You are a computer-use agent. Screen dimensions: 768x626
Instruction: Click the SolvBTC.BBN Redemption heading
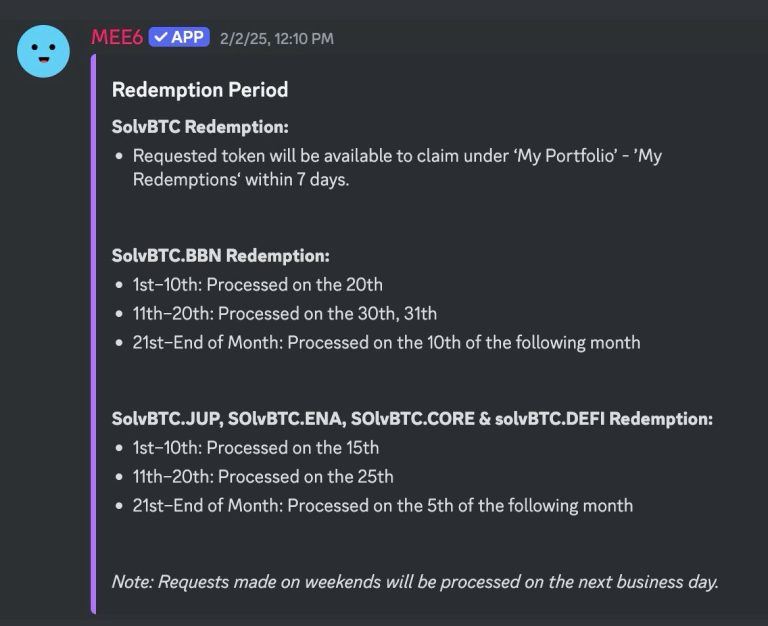pos(220,256)
